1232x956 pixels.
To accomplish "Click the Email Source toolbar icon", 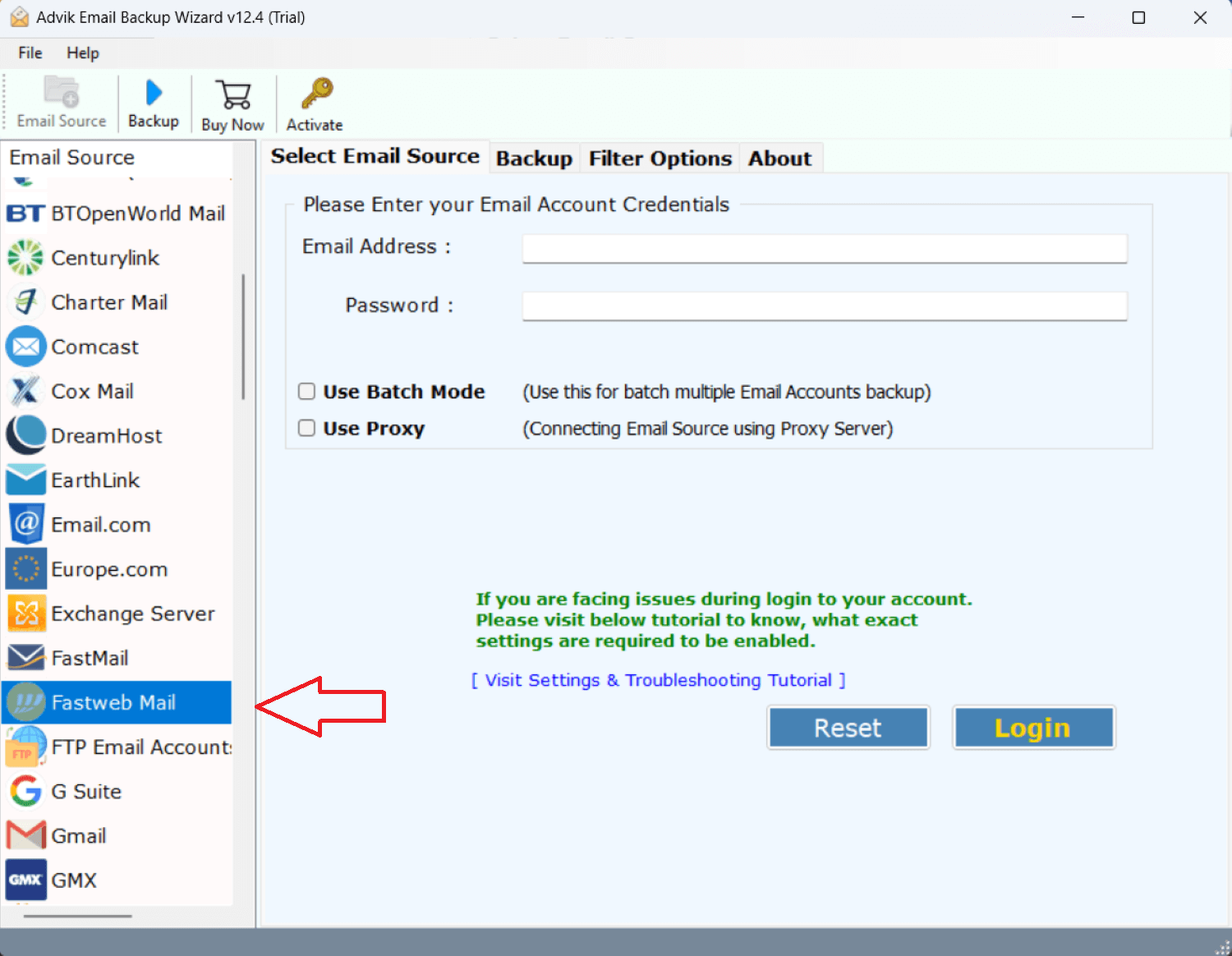I will pyautogui.click(x=62, y=92).
